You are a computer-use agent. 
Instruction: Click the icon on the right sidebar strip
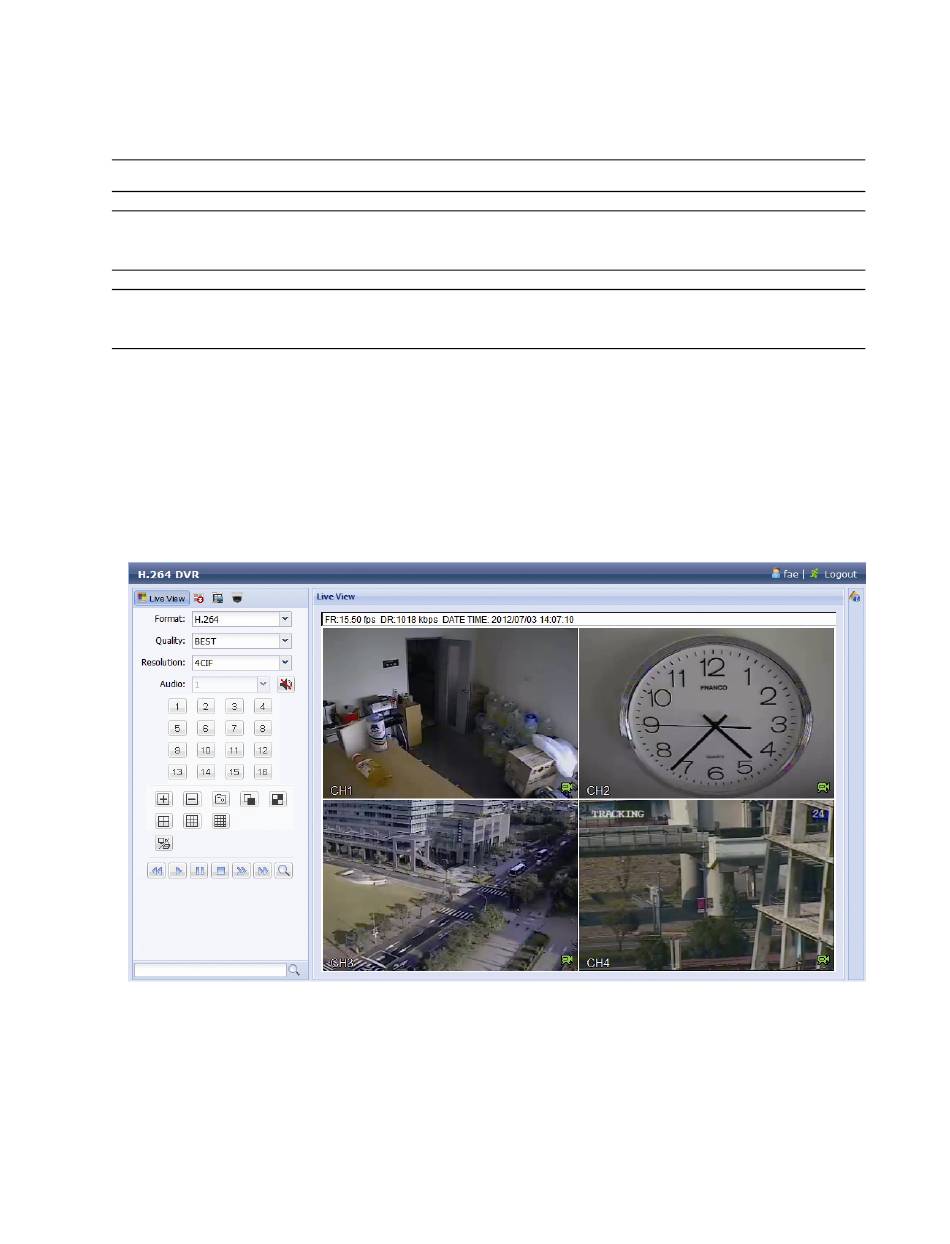[x=855, y=597]
